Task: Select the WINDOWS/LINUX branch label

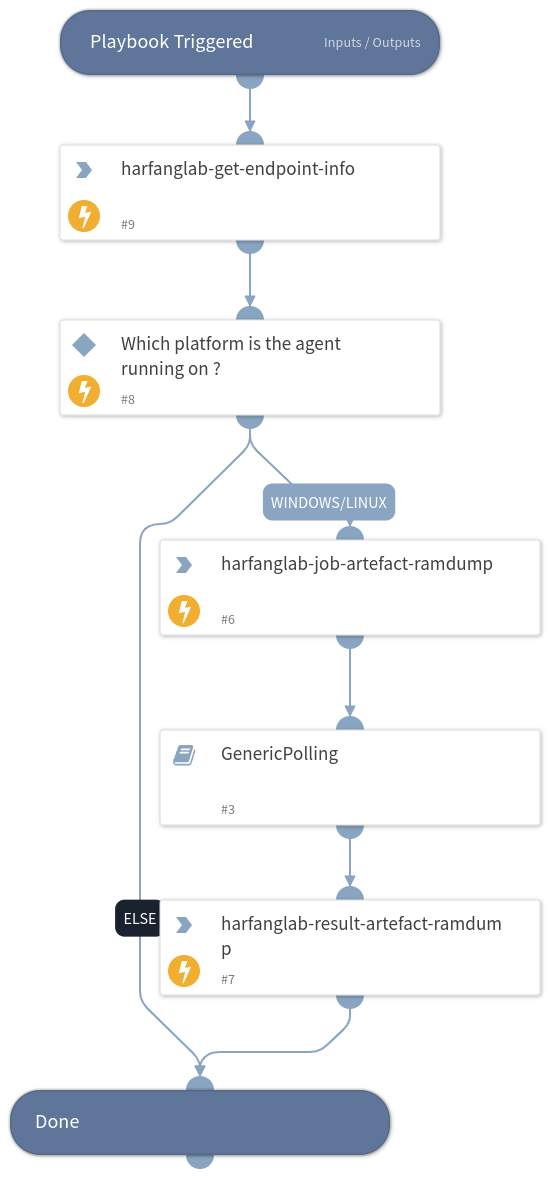Action: [329, 502]
